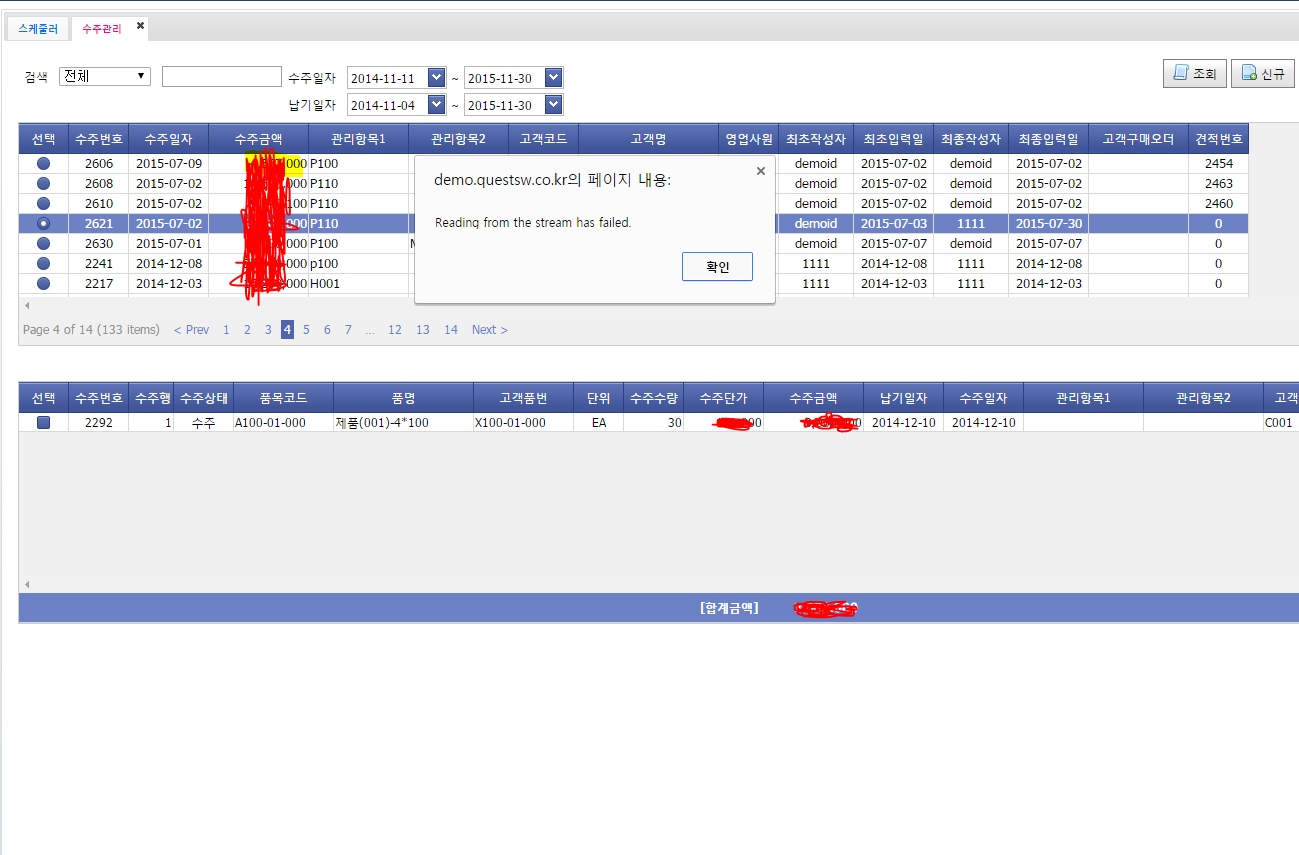
Task: Open 수주일자 start date 2014-11-11 calendar dropdown
Action: coord(436,78)
